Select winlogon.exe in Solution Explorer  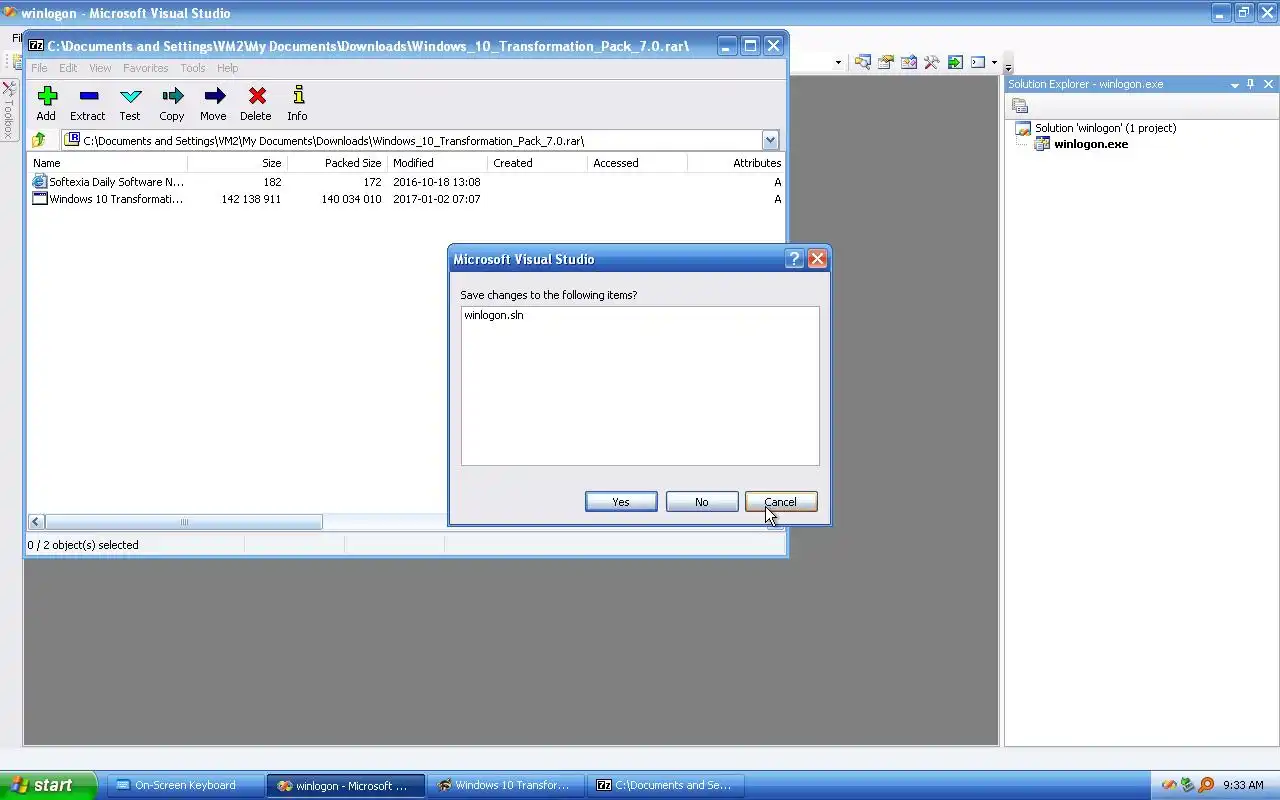[x=1091, y=144]
